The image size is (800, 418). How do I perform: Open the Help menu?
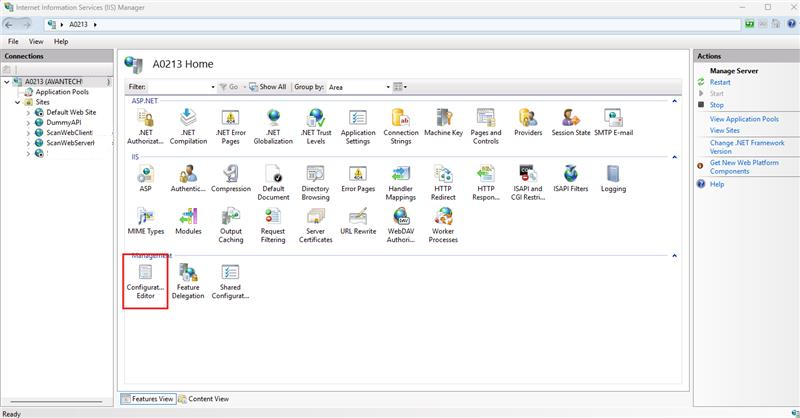pyautogui.click(x=61, y=41)
